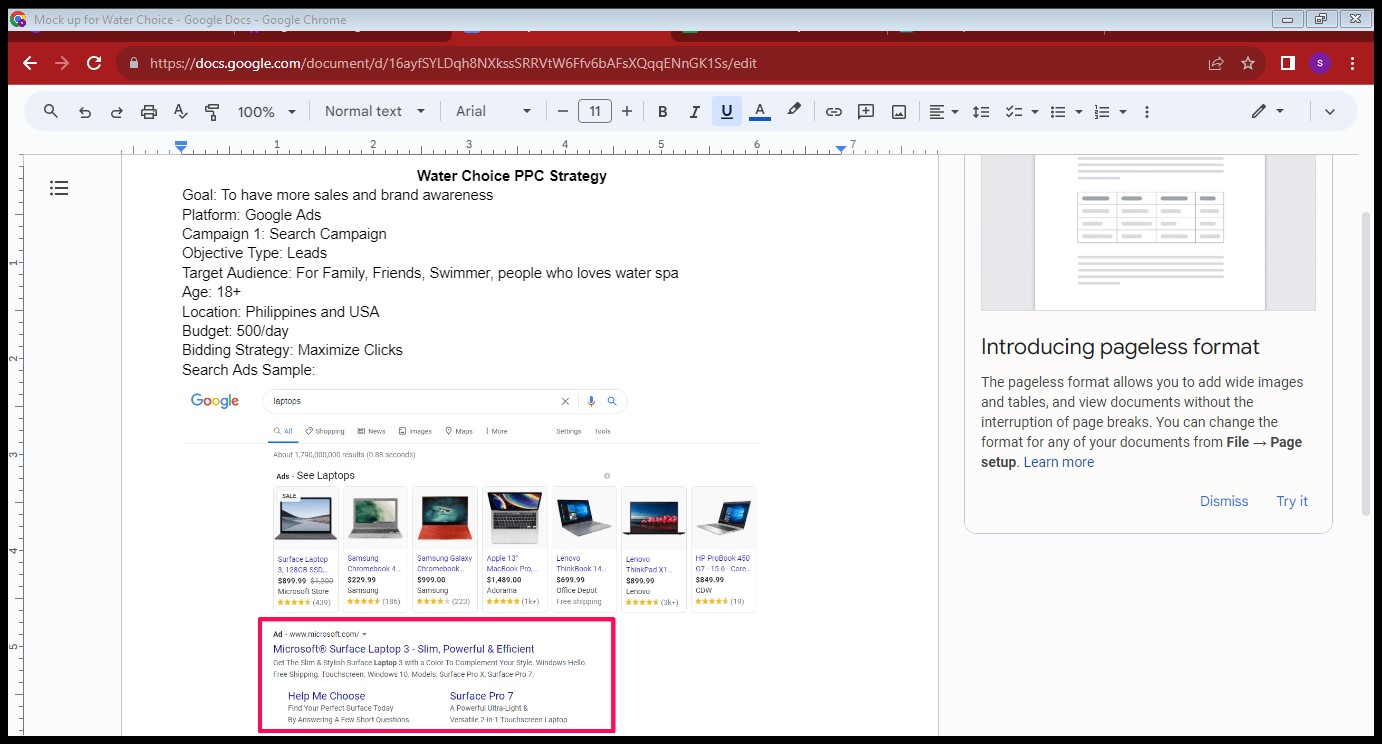Screen dimensions: 1382x744
Task: Open the Chrome side panel
Action: 1288,63
